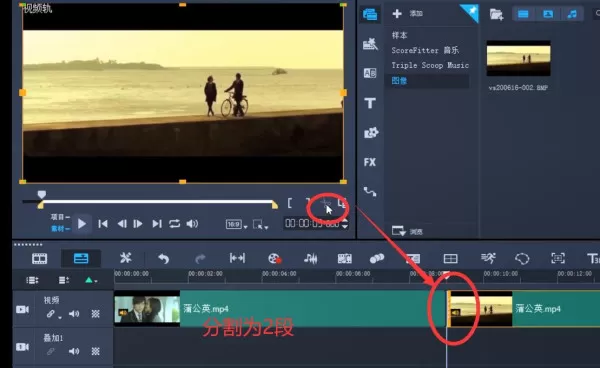Fit project in timeline window
The width and height of the screenshot is (600, 368).
[237, 258]
